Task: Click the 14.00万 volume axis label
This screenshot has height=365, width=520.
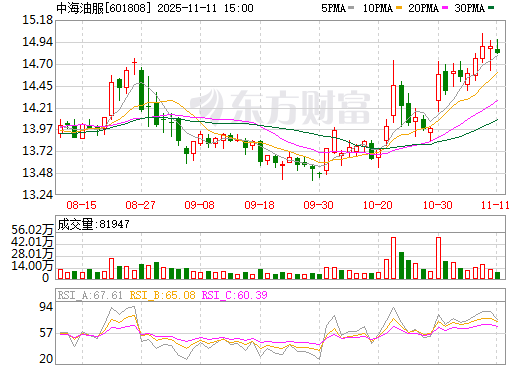Action: [x=32, y=266]
